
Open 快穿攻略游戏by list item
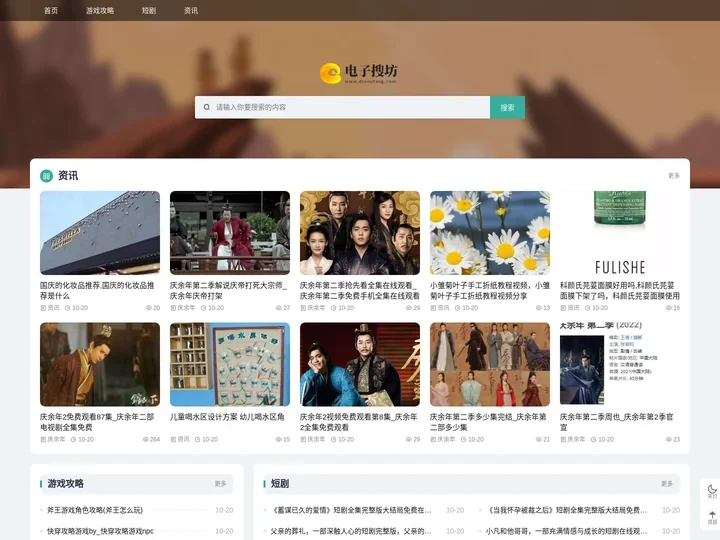[x=100, y=531]
